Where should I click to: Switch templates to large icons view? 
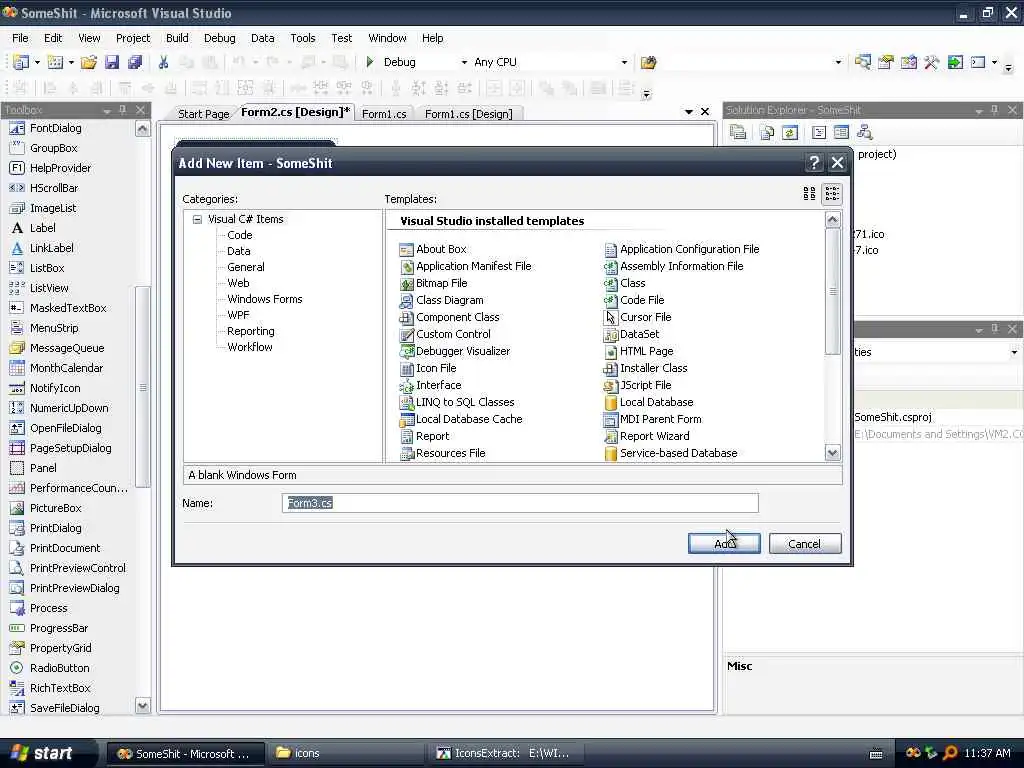click(x=809, y=193)
